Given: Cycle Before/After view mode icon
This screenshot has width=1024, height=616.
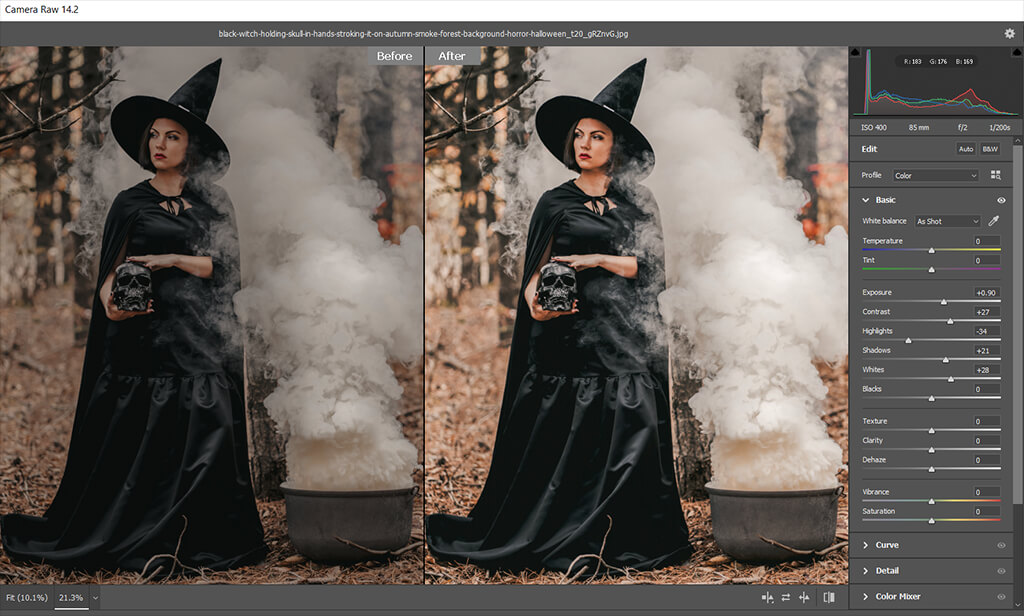Looking at the screenshot, I should [x=829, y=597].
